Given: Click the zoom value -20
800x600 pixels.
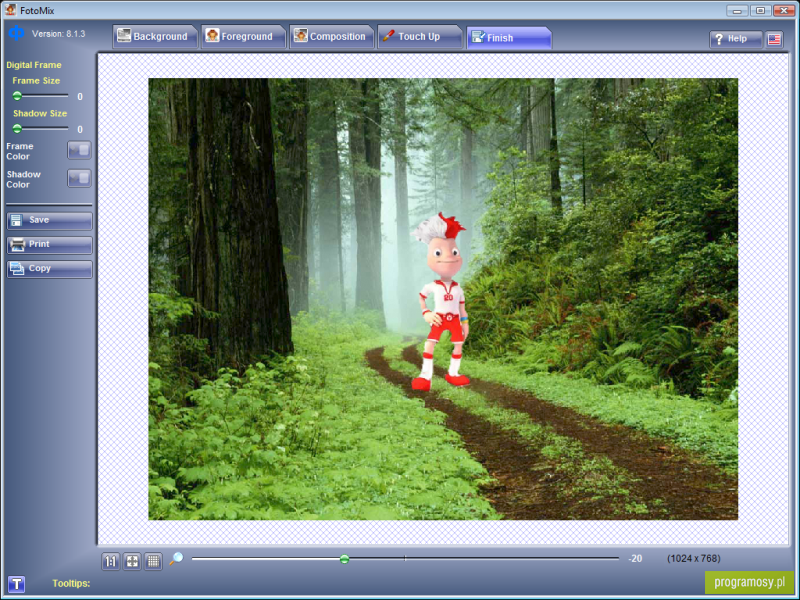Looking at the screenshot, I should [635, 559].
